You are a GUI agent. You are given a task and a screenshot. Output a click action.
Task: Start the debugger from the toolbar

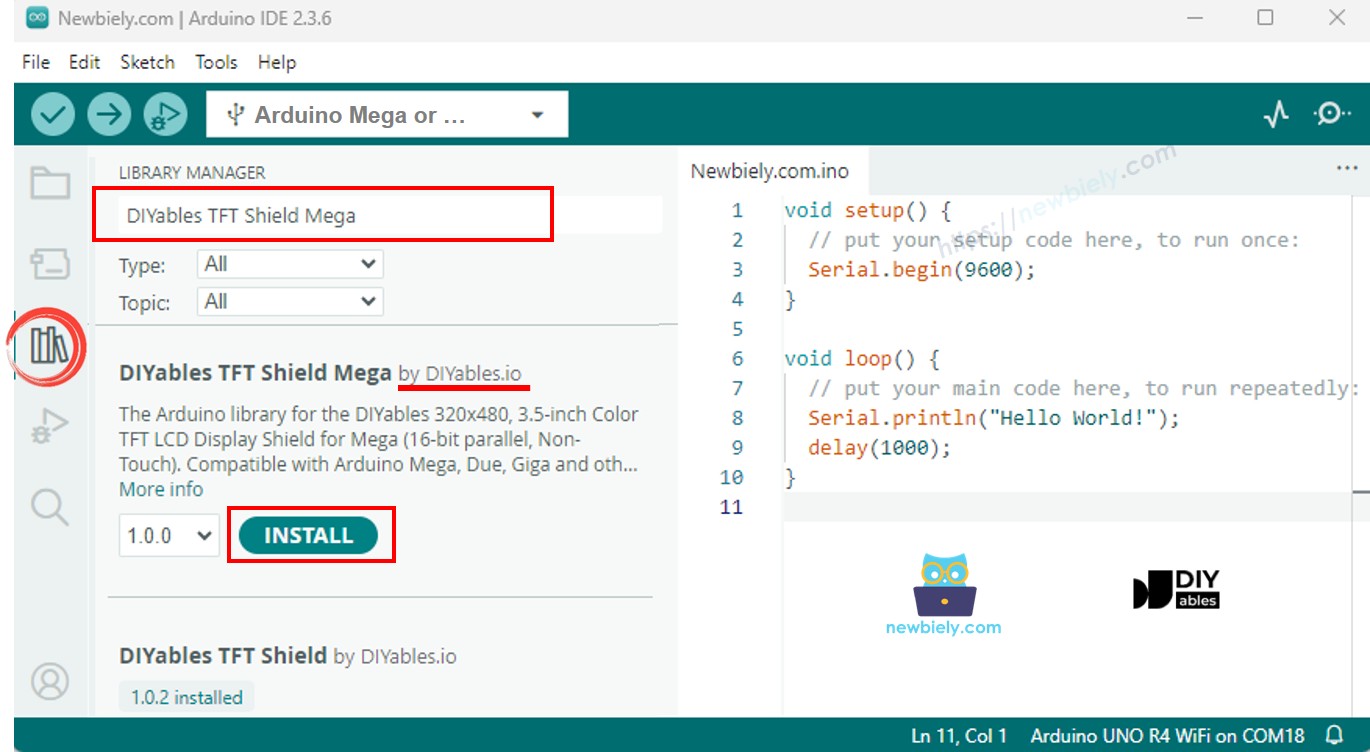[165, 115]
